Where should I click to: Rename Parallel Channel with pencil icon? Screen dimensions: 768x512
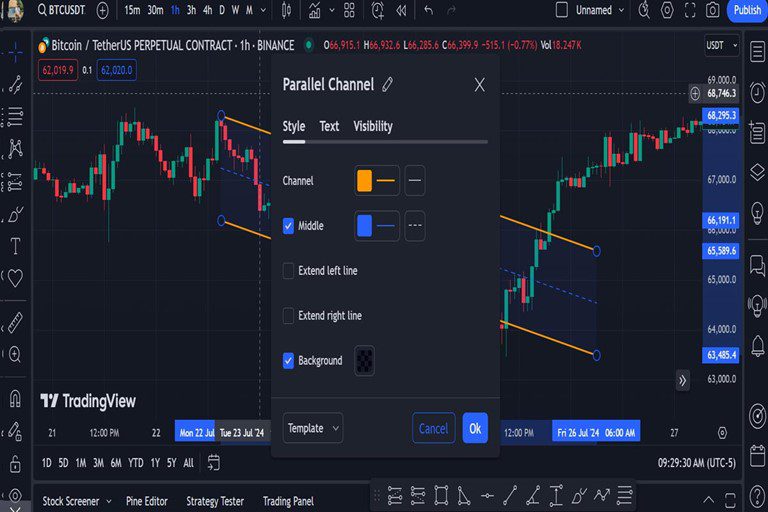click(x=387, y=84)
